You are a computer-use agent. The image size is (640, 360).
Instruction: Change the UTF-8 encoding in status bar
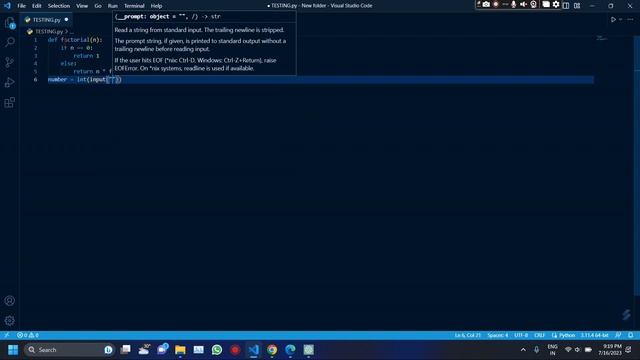coord(521,335)
